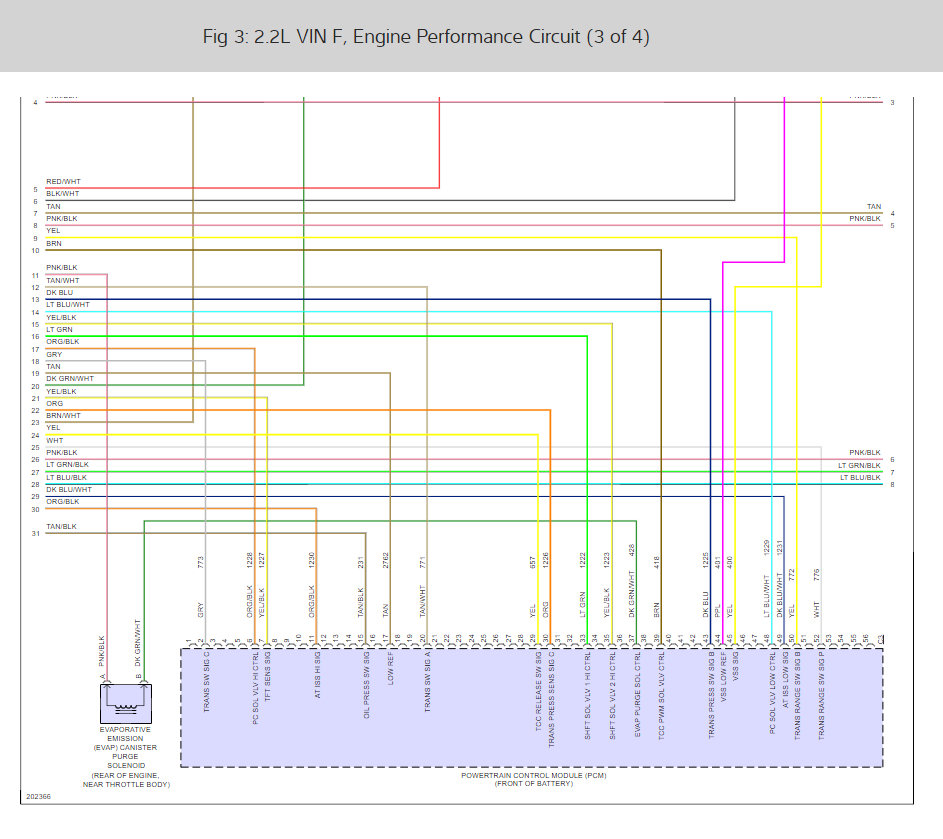943x839 pixels.
Task: Click the BRN/WHT wire label
Action: [x=63, y=416]
